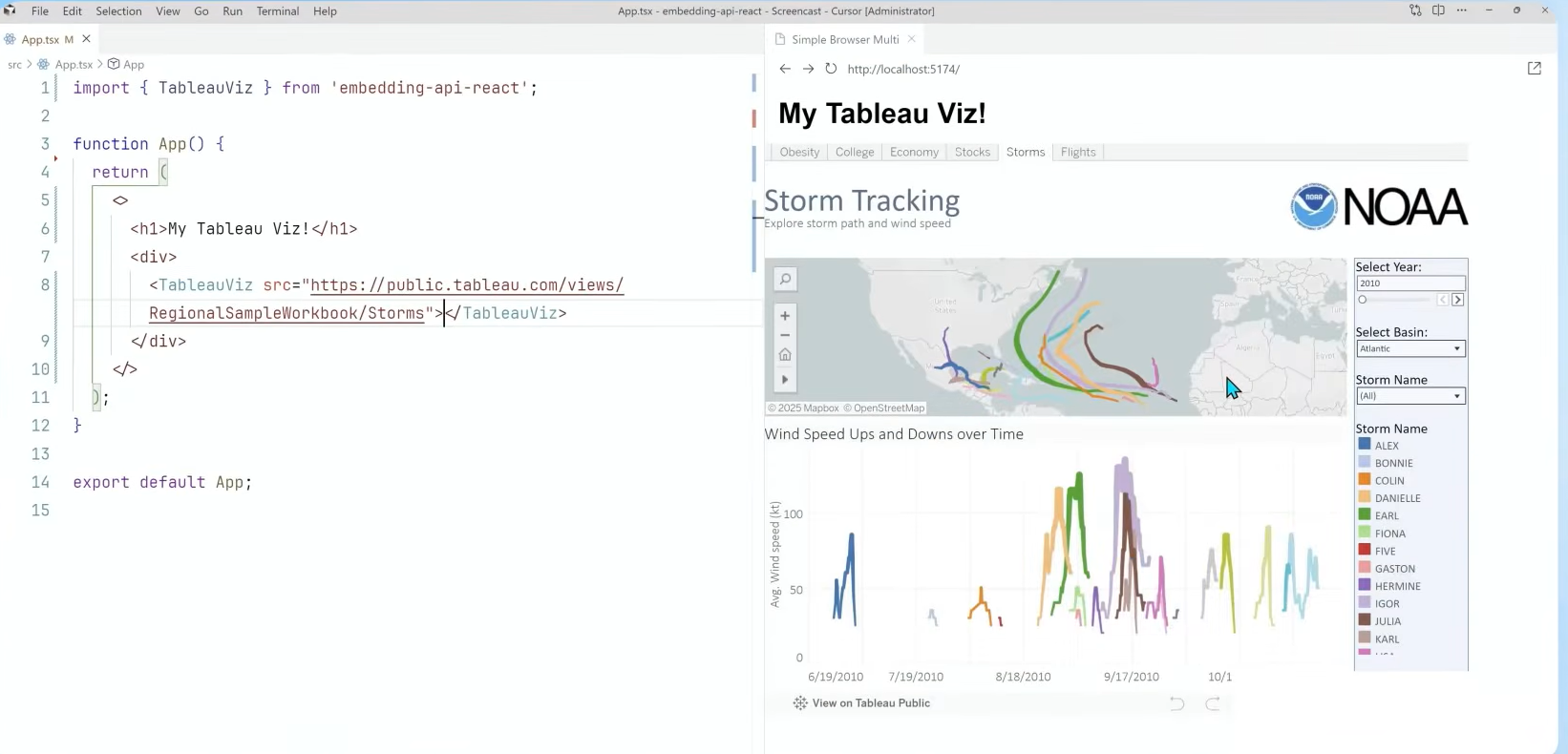Click the Select Year slider handle
1568x754 pixels.
pos(1363,300)
